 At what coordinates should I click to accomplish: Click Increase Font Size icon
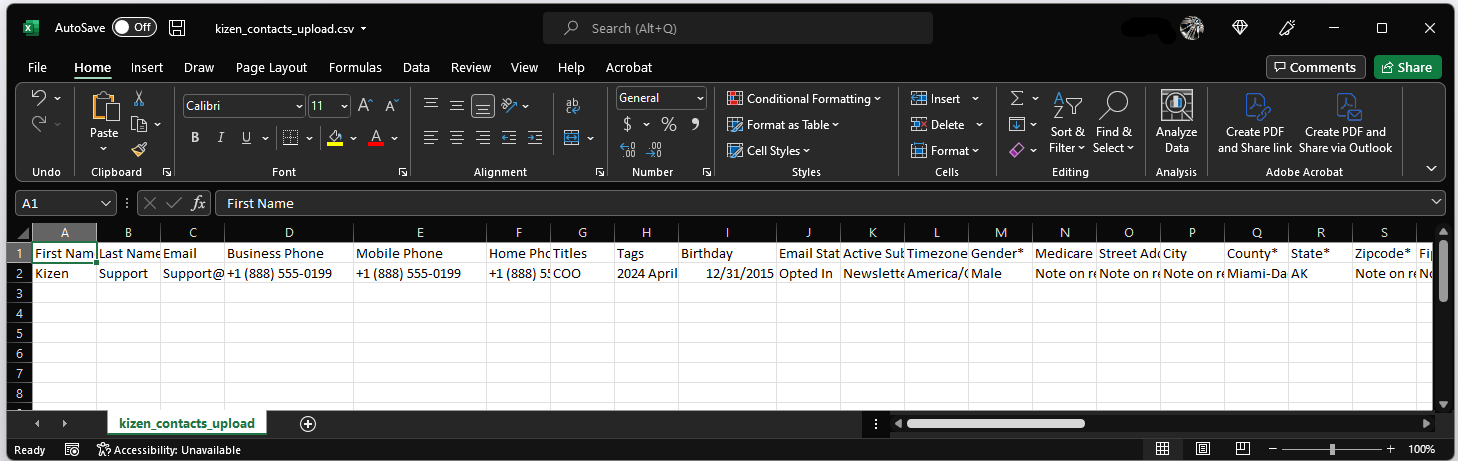(365, 105)
